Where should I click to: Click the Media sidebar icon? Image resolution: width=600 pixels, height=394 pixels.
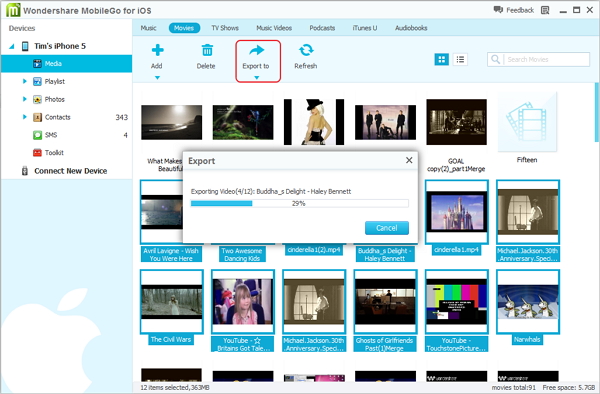point(37,63)
